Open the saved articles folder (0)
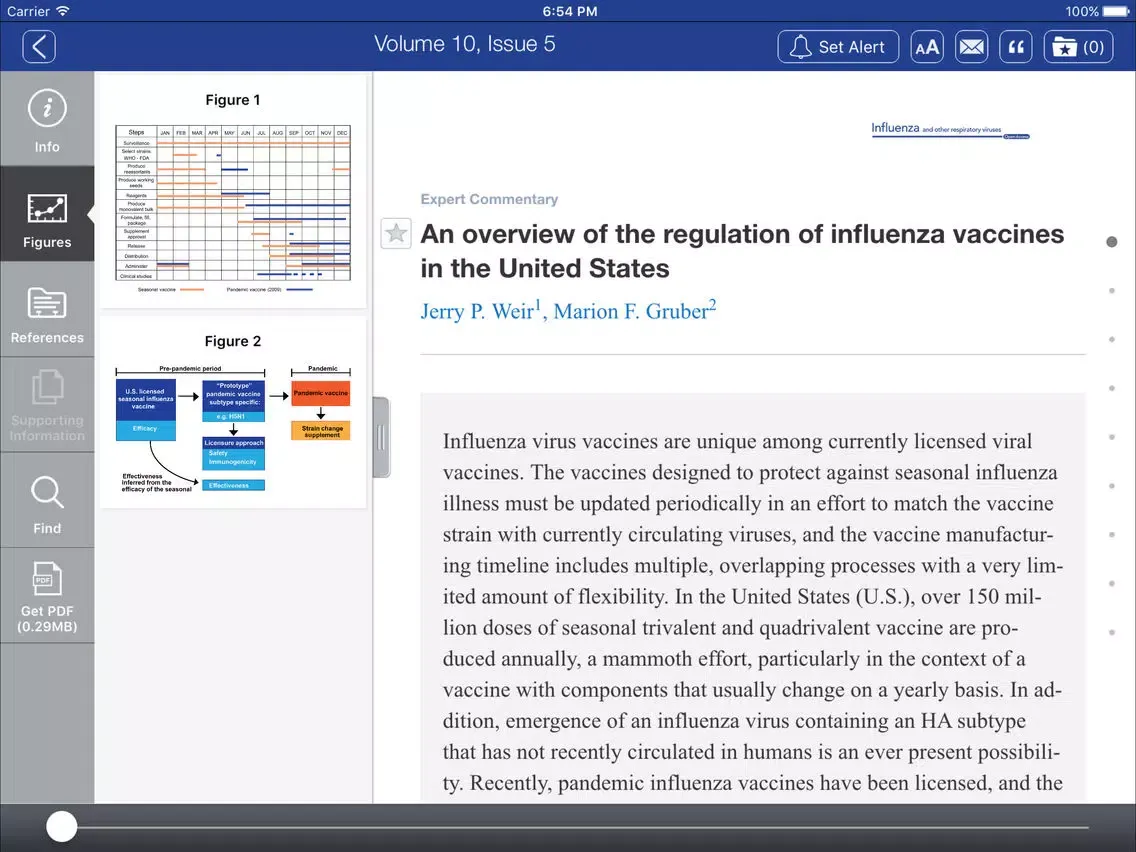Image resolution: width=1136 pixels, height=852 pixels. (x=1078, y=47)
